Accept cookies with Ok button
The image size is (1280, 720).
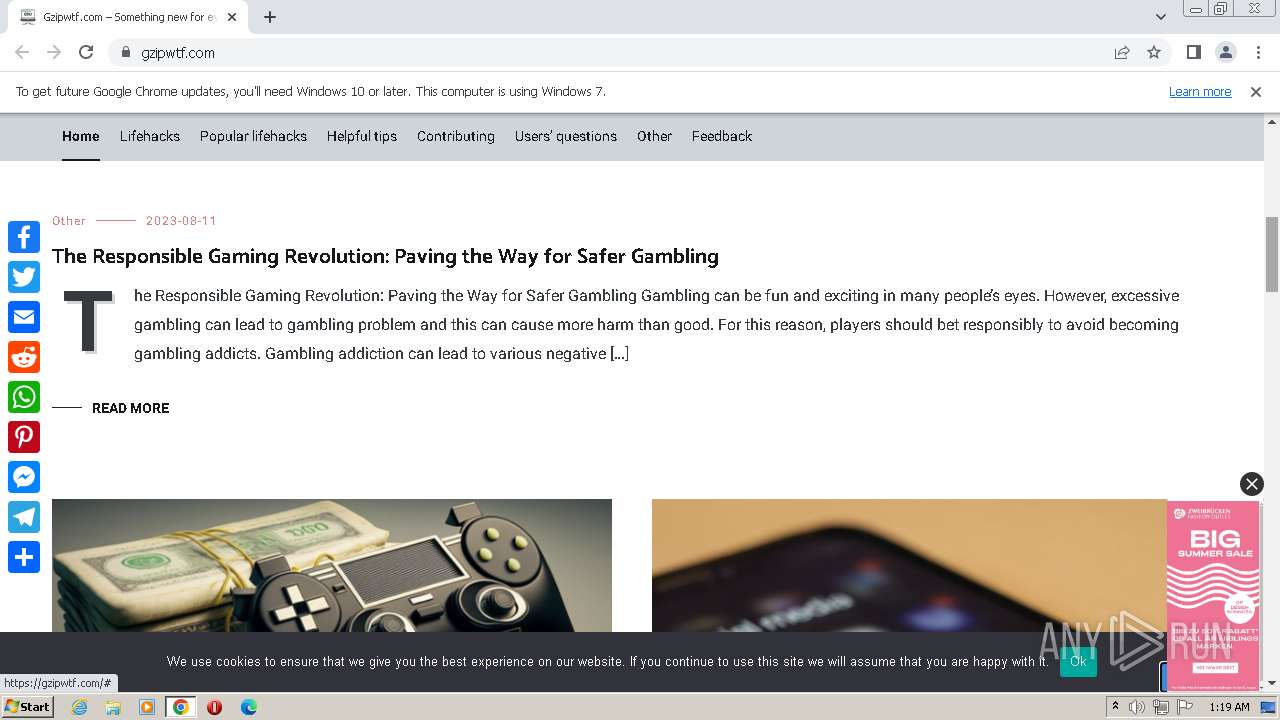1078,661
